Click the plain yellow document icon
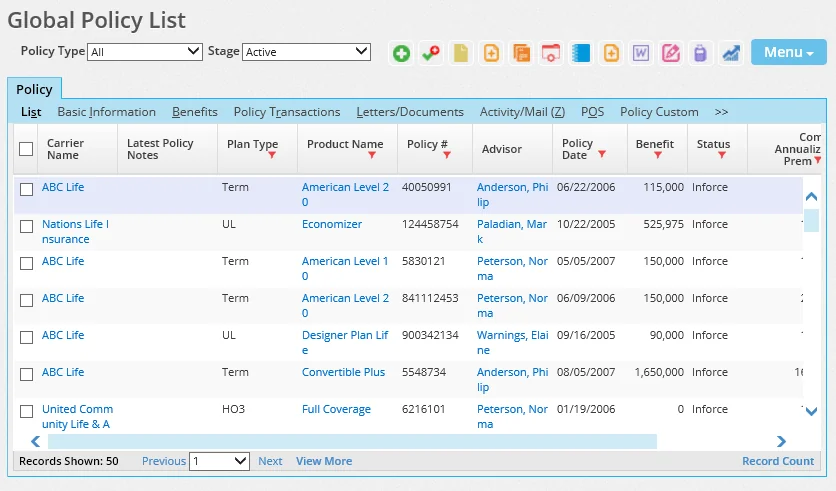836x491 pixels. point(461,53)
